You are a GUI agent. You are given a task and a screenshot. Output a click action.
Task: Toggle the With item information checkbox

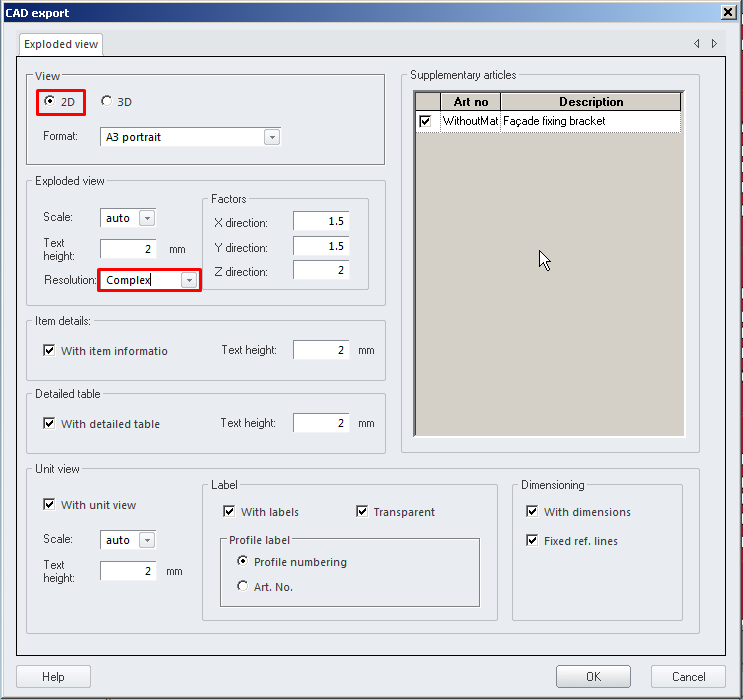pyautogui.click(x=49, y=351)
